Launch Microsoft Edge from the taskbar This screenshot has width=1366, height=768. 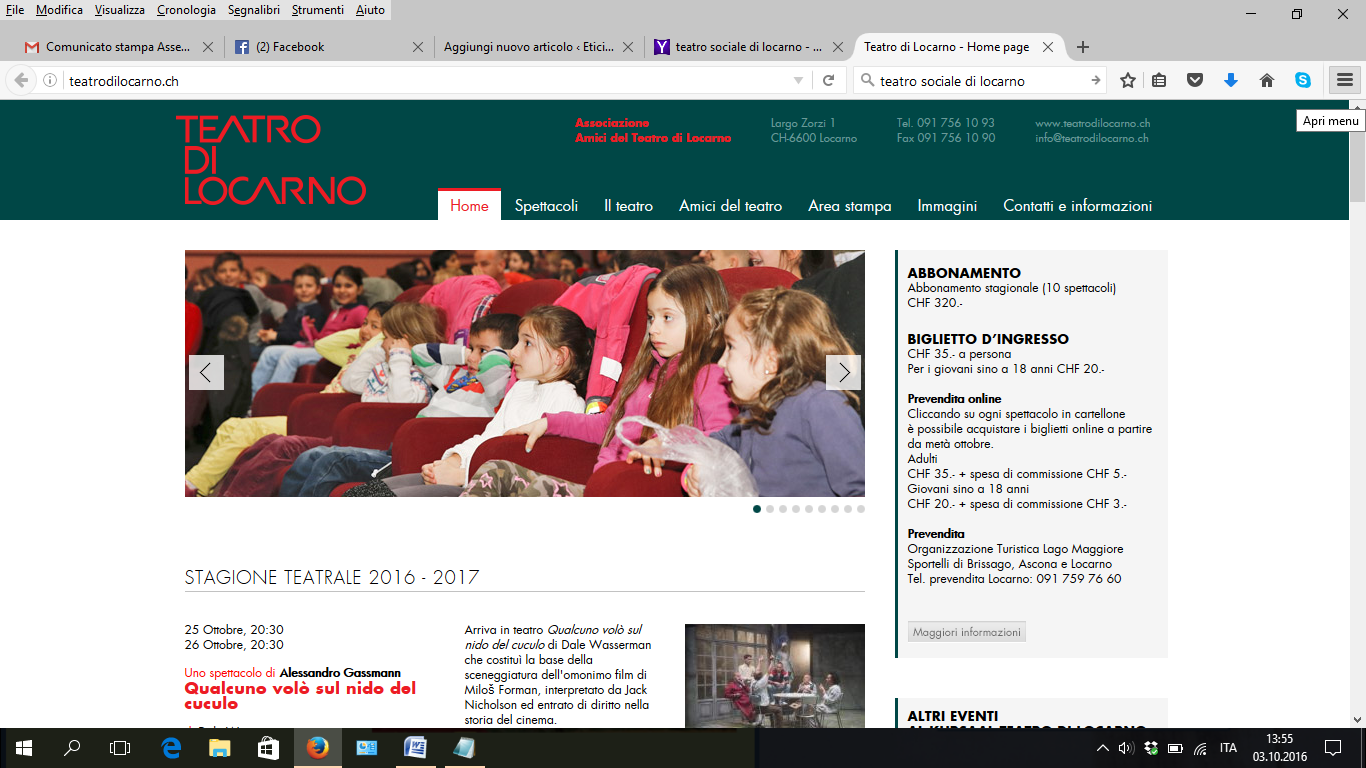point(171,748)
